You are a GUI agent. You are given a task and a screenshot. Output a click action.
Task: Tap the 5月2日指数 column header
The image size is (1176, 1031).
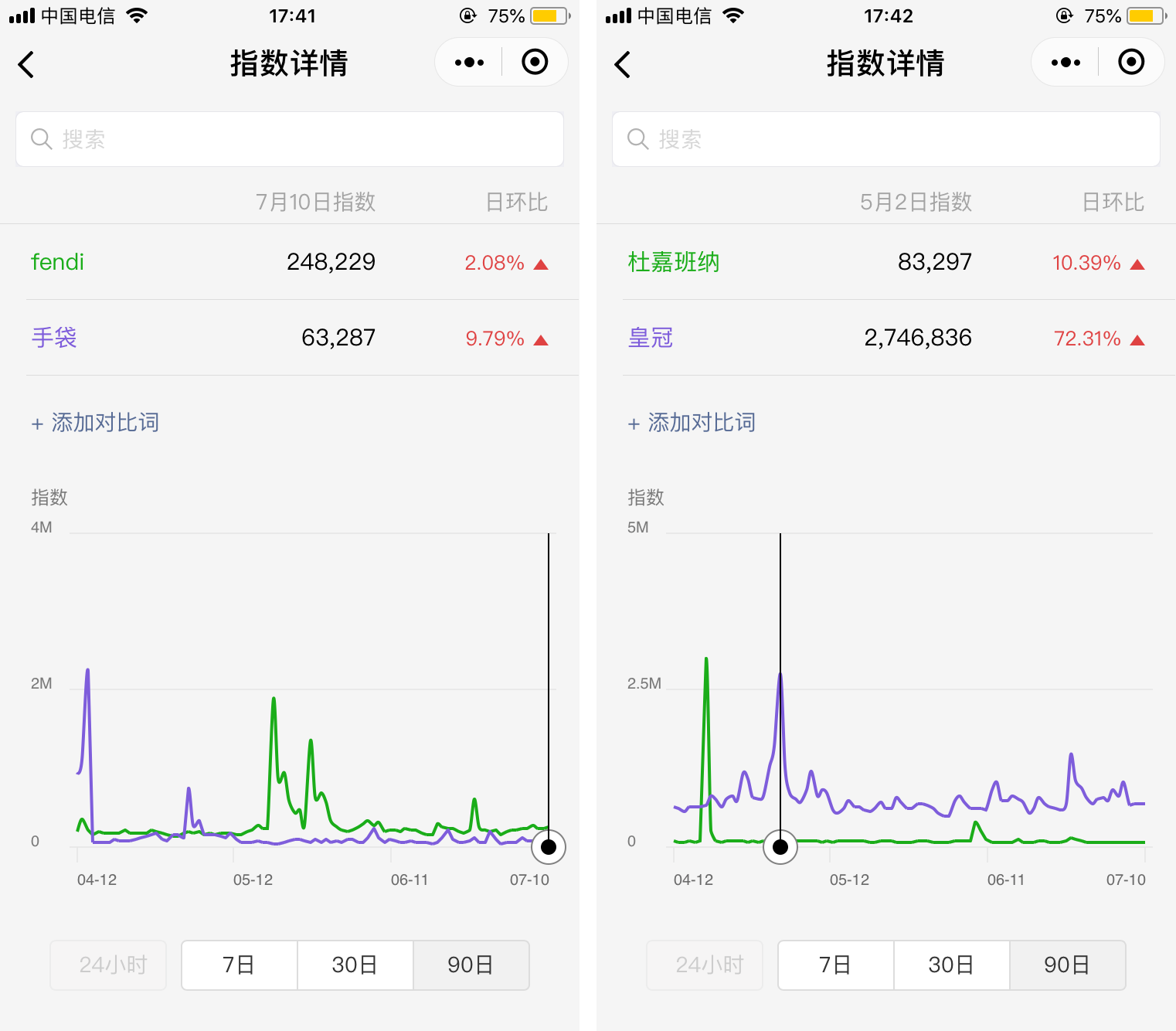pos(916,202)
